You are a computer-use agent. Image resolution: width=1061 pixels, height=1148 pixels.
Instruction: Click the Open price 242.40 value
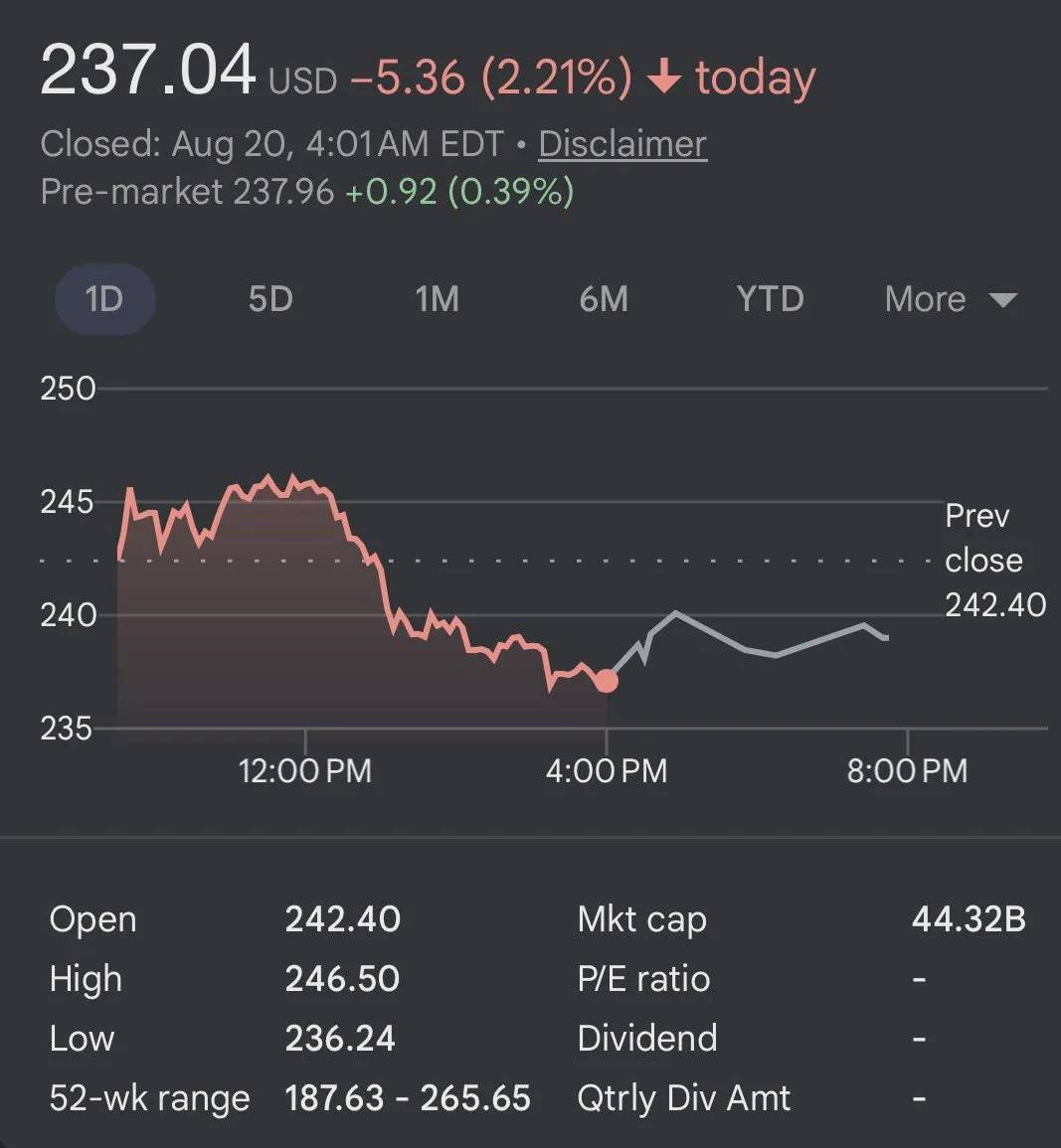[x=343, y=918]
